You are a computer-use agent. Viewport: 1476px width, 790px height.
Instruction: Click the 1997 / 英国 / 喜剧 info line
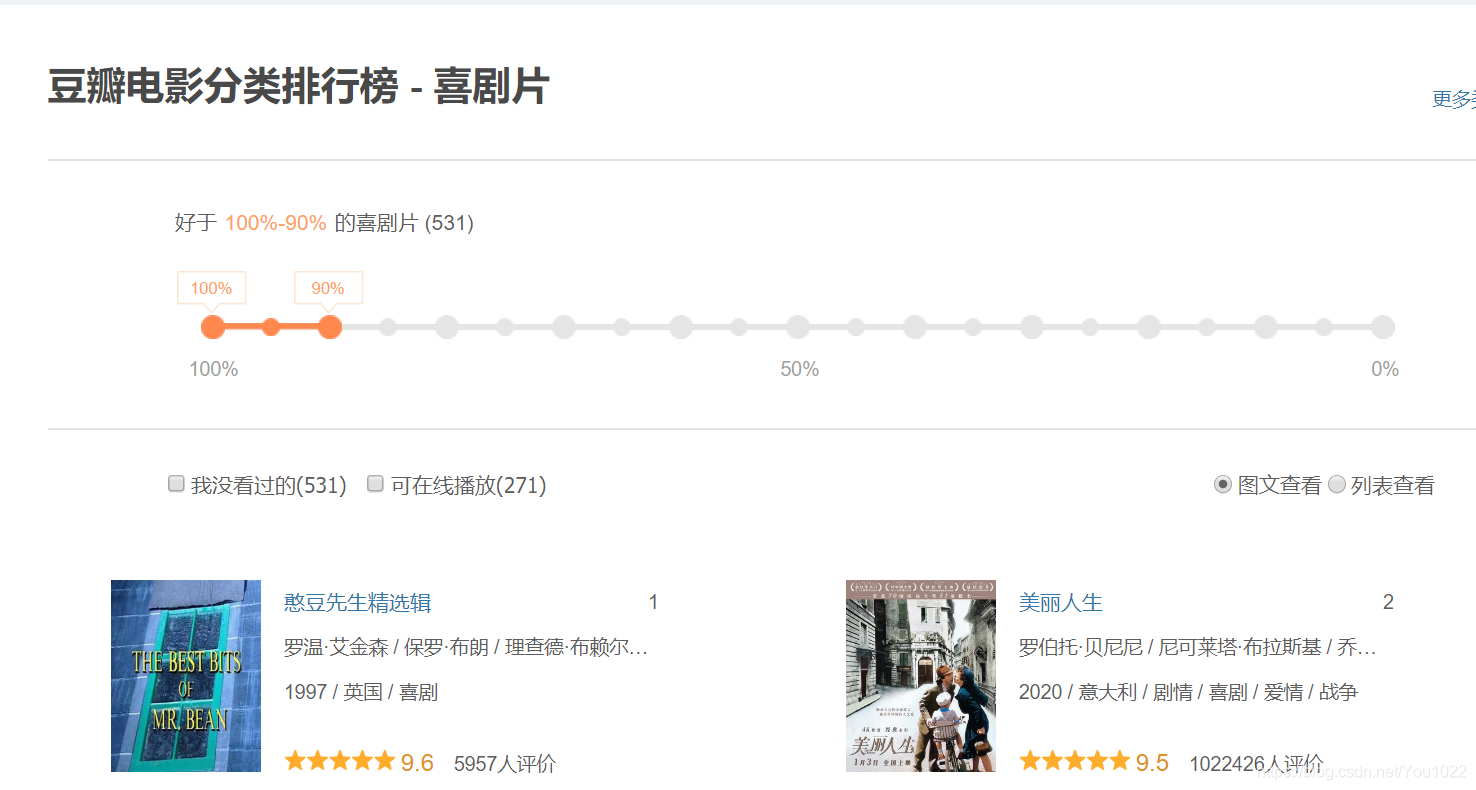tap(361, 692)
